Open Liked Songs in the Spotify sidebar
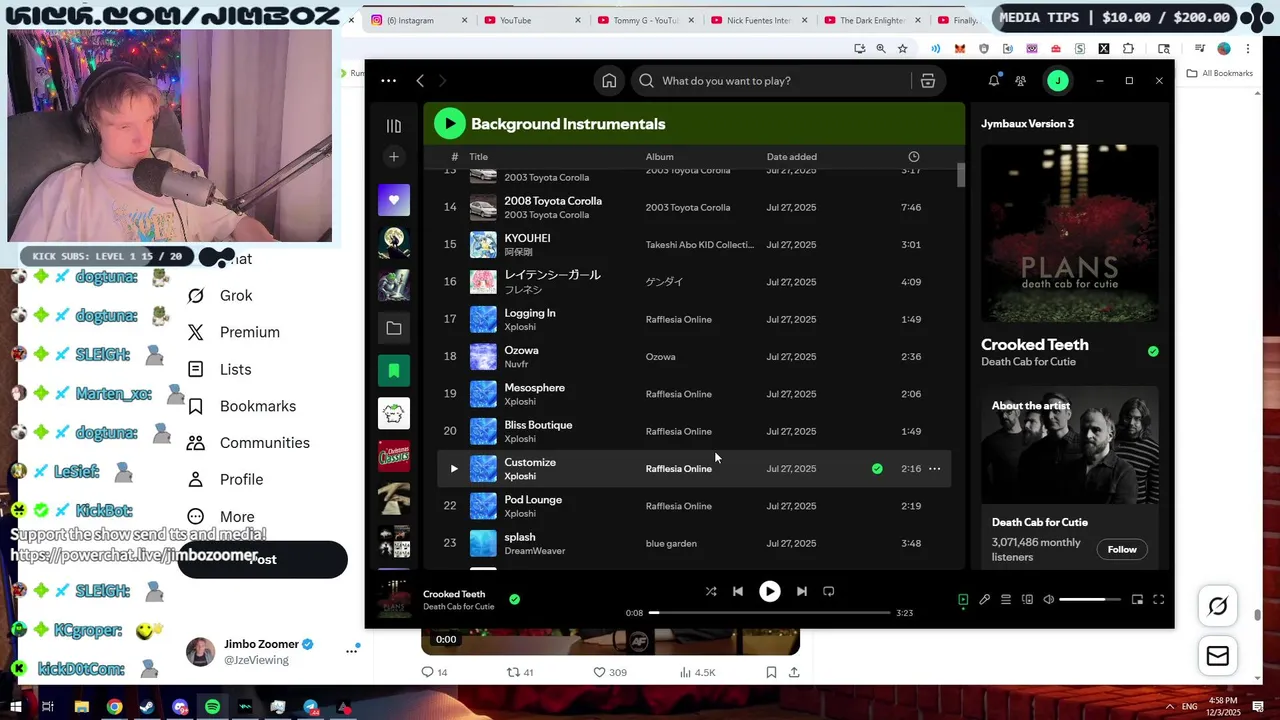 pos(394,200)
